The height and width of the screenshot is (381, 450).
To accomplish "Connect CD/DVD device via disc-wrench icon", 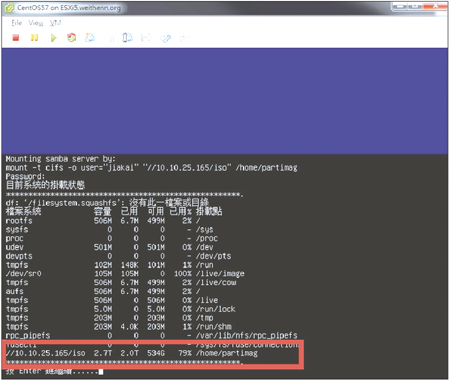I will click(x=165, y=38).
